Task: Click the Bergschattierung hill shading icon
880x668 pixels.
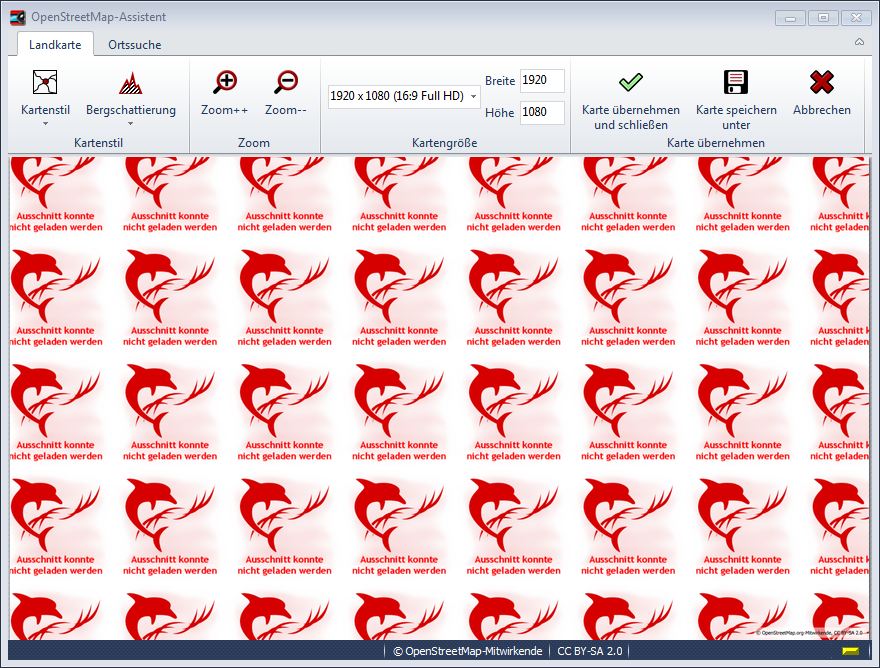Action: pyautogui.click(x=130, y=82)
